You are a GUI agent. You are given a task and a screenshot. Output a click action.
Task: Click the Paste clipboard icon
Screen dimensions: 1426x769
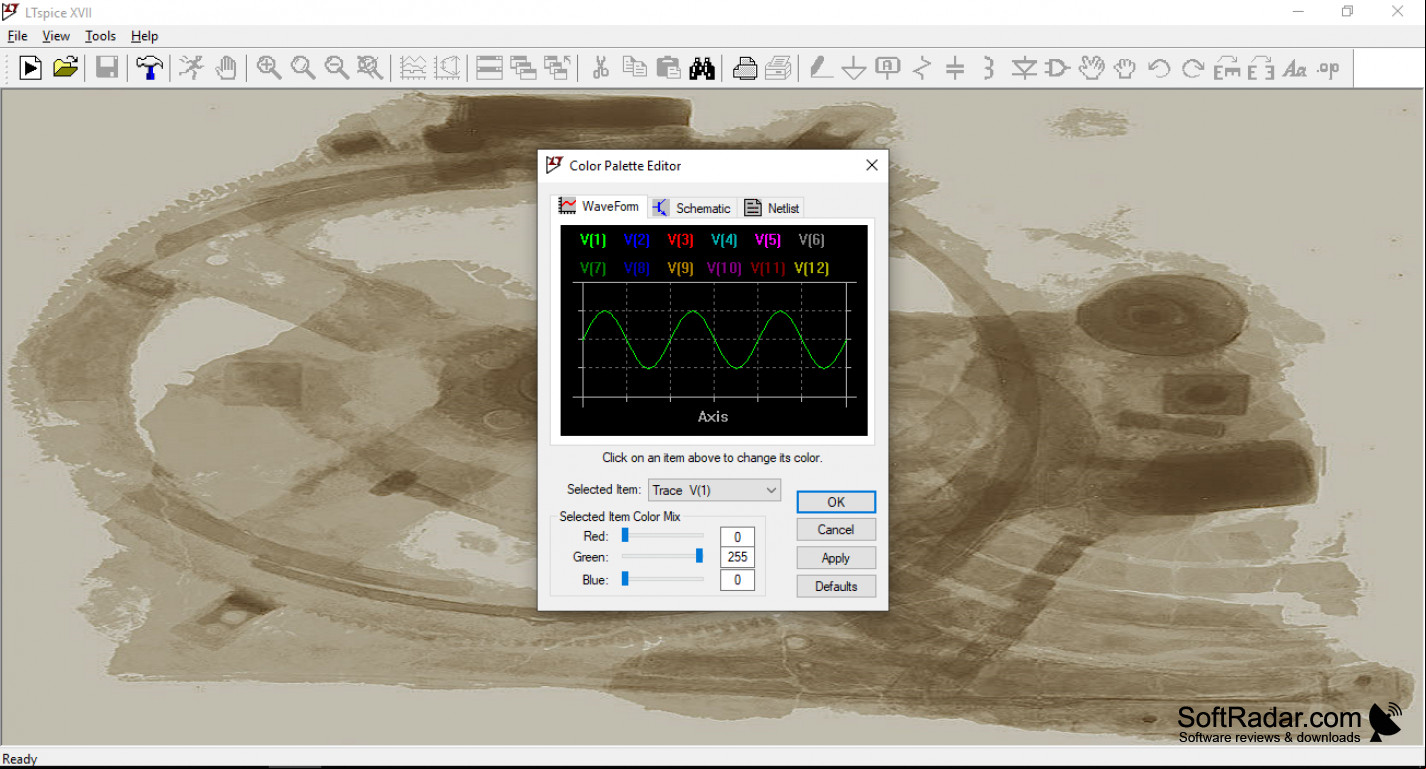(x=668, y=68)
